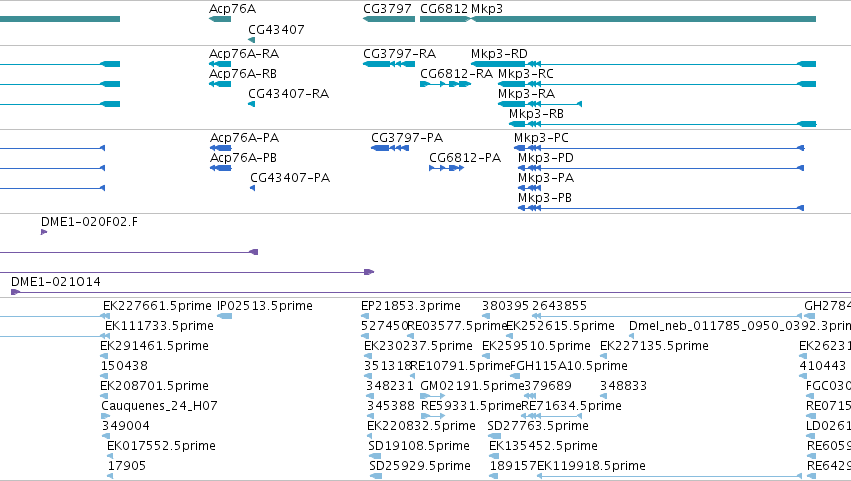Click EST FGH115A10.5prime

pyautogui.click(x=568, y=366)
